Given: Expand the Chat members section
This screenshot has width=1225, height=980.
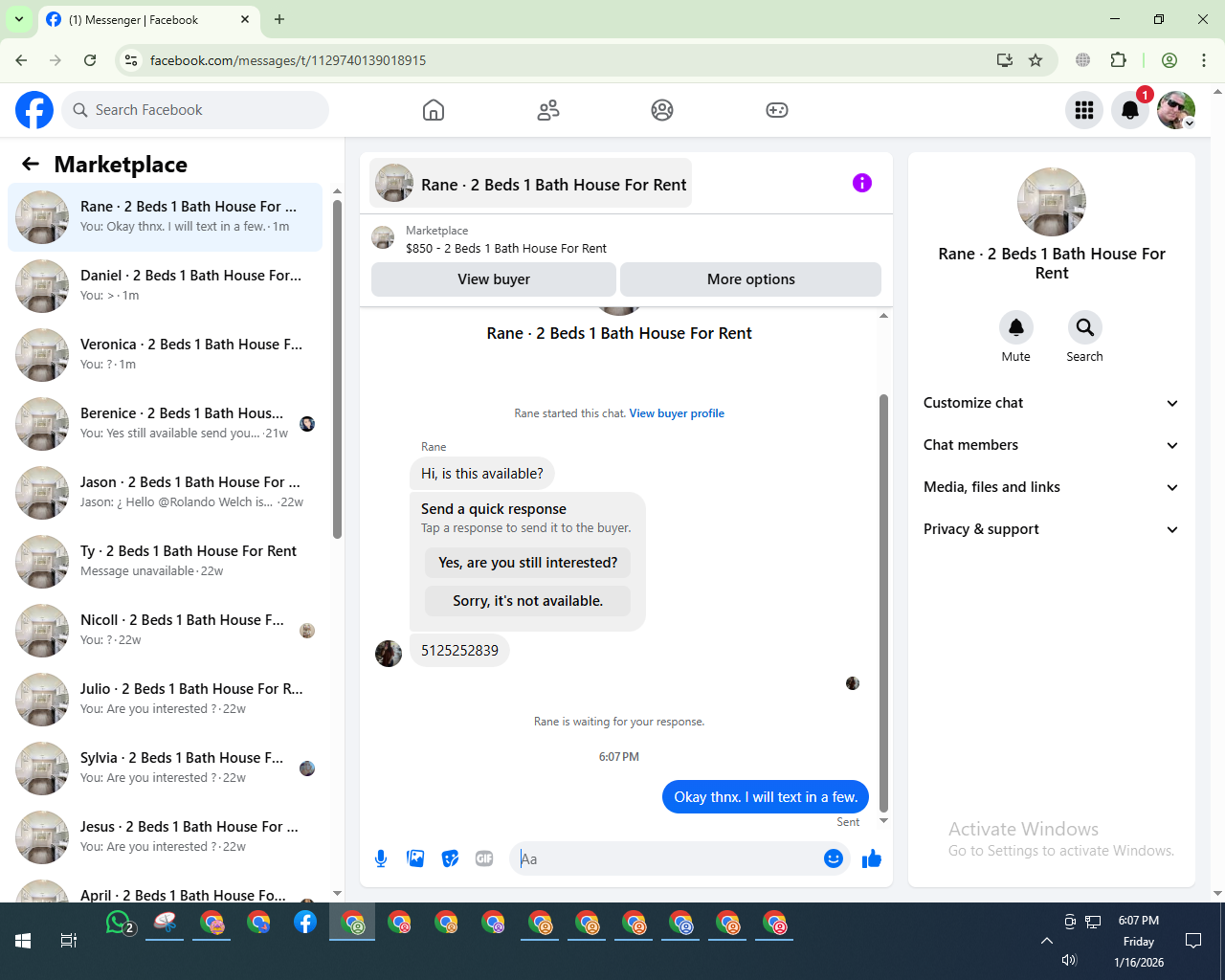Looking at the screenshot, I should tap(1052, 445).
